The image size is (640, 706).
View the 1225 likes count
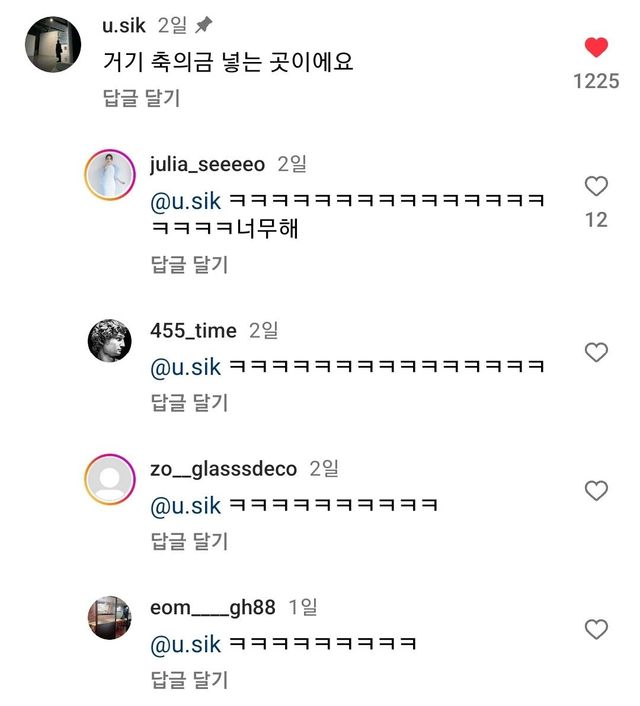(596, 81)
